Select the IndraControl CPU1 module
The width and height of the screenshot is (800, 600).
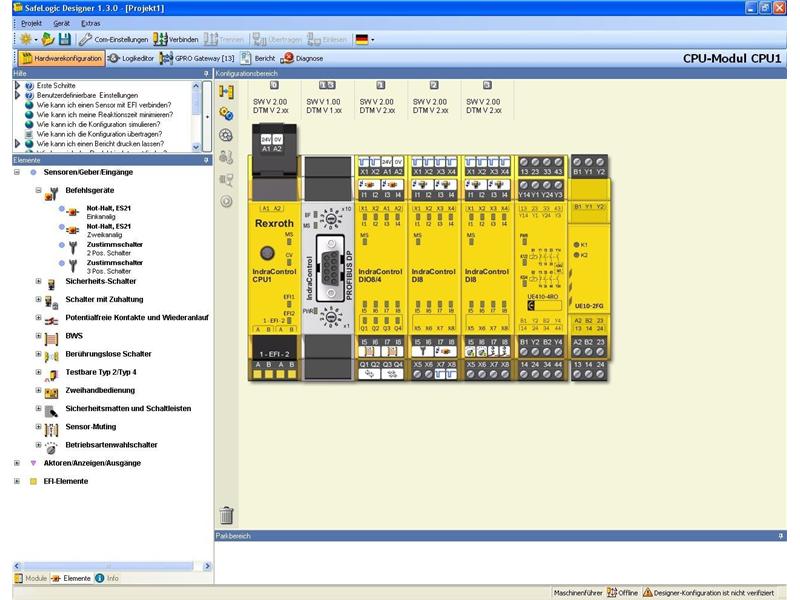click(x=274, y=254)
